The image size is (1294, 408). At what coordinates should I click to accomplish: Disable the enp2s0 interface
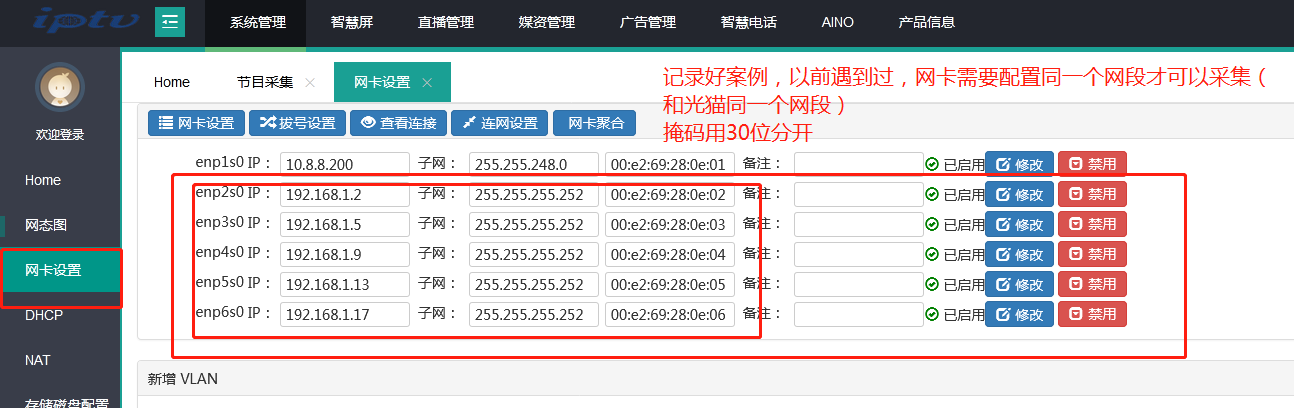coord(1092,195)
